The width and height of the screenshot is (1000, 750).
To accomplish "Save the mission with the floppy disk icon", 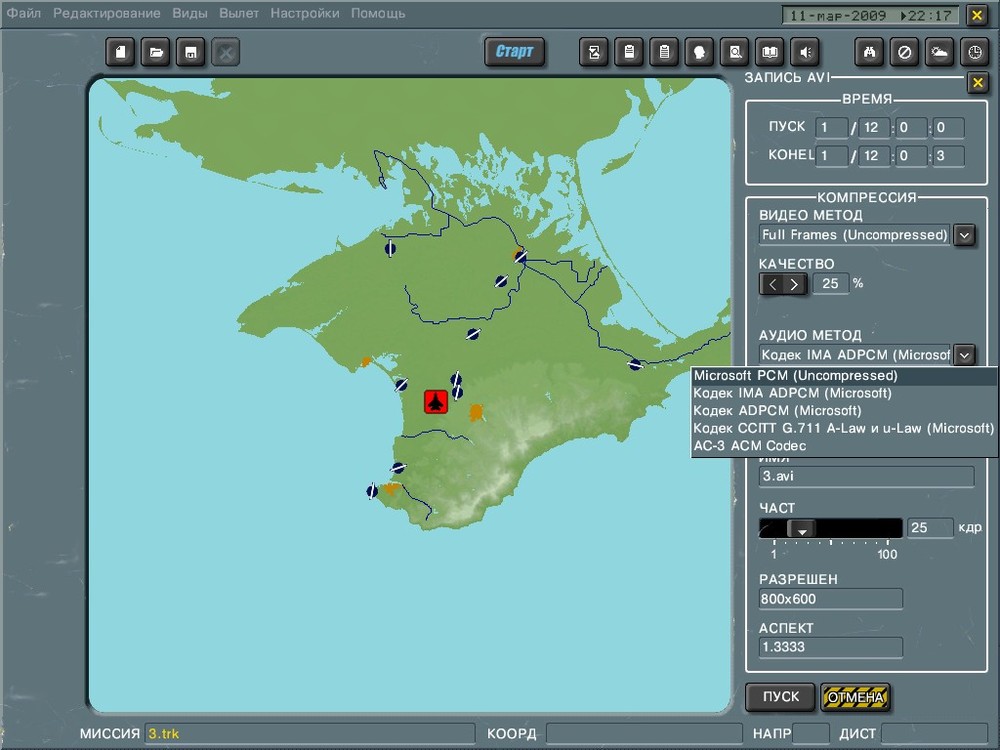I will [x=190, y=52].
